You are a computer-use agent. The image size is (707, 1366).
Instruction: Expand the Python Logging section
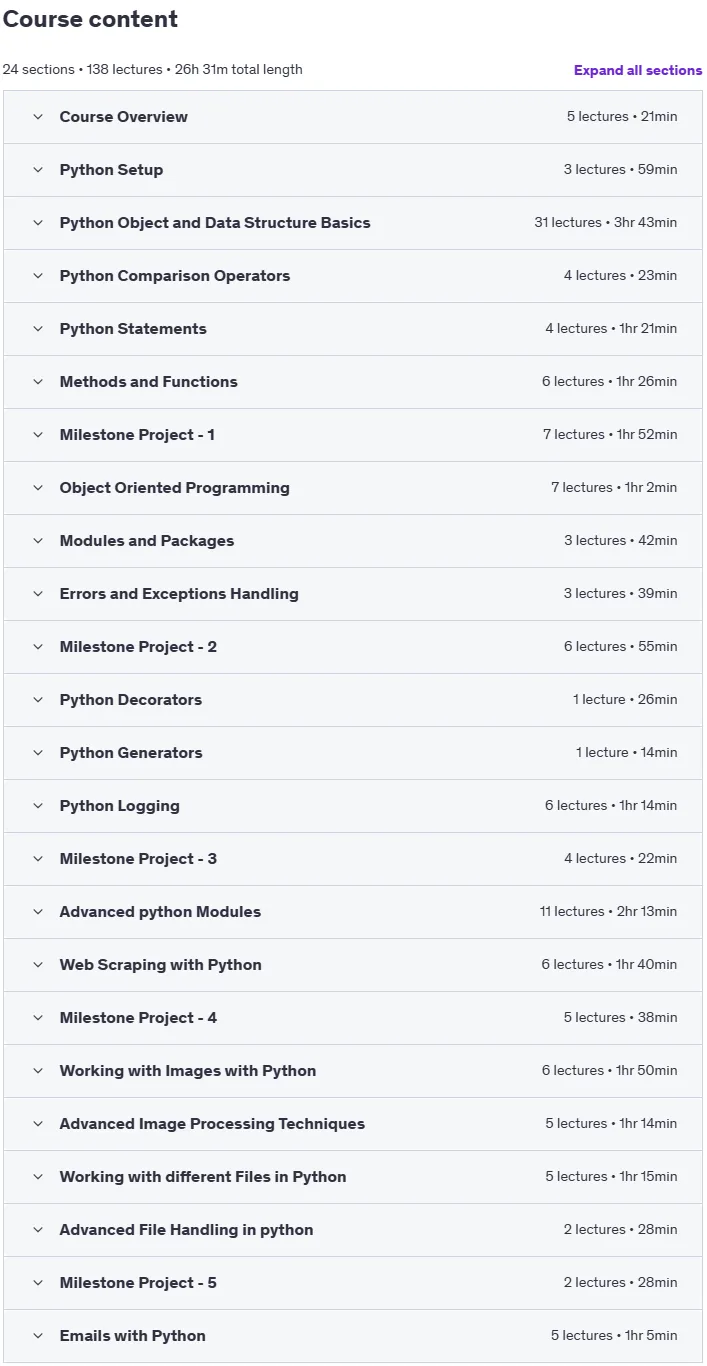point(353,806)
